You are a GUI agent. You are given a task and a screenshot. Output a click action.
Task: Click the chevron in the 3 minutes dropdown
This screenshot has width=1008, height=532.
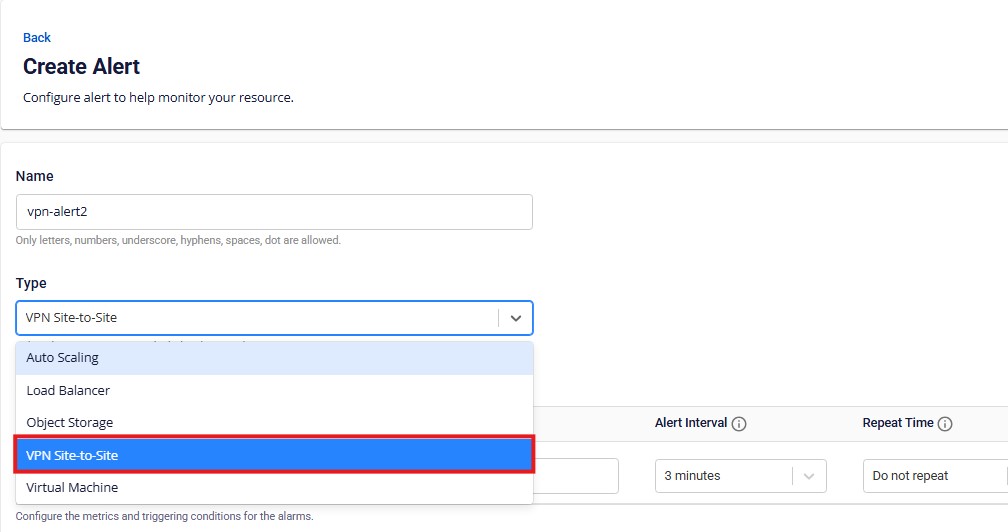click(x=809, y=476)
